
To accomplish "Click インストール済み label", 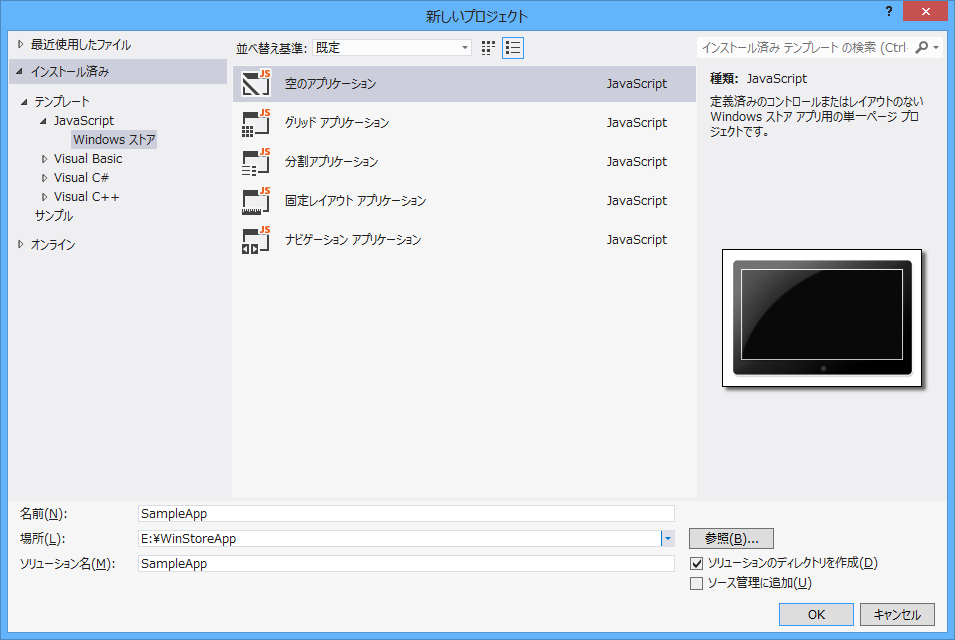I will point(69,71).
